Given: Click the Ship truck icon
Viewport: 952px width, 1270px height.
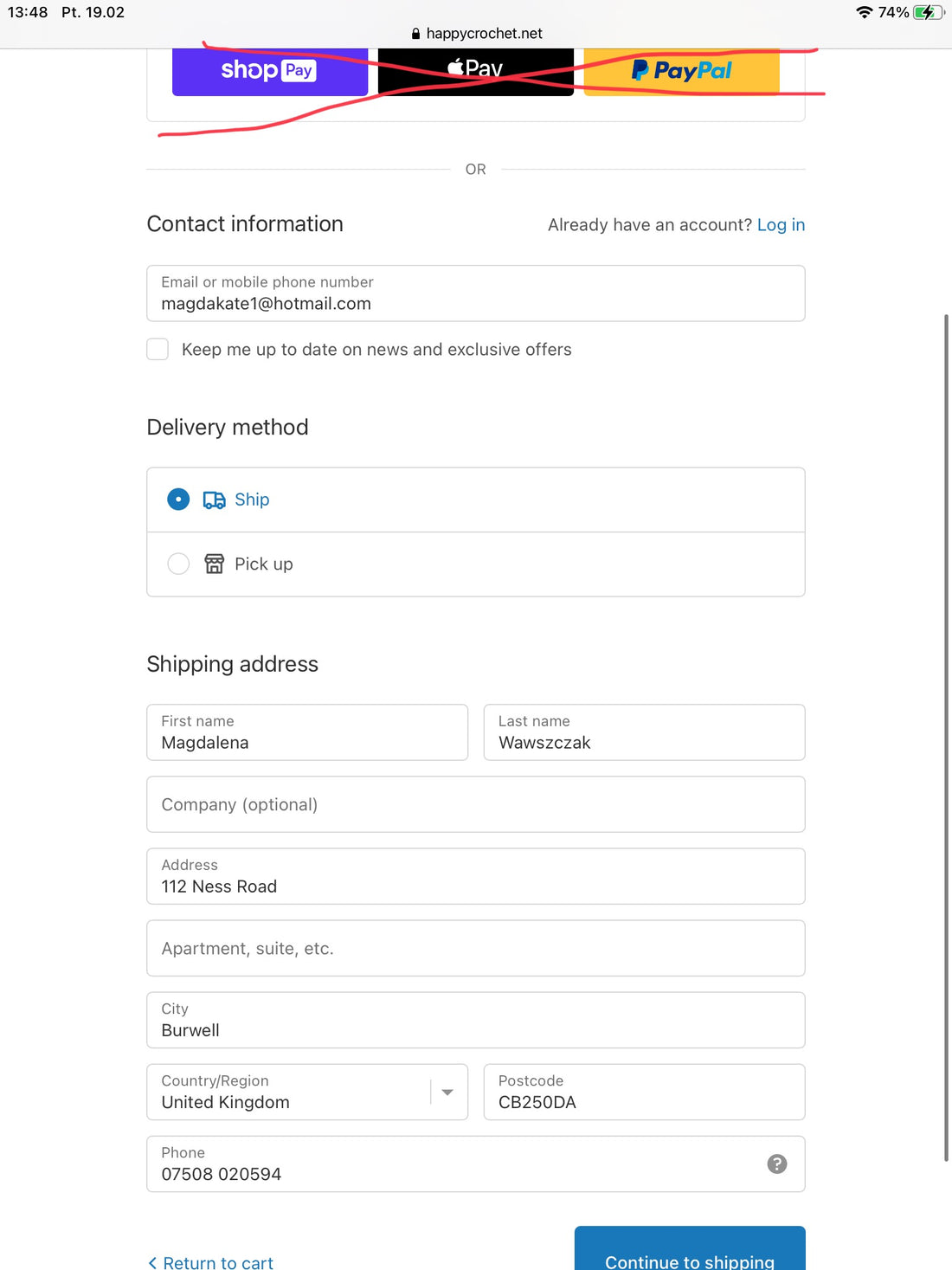Looking at the screenshot, I should click(x=214, y=500).
